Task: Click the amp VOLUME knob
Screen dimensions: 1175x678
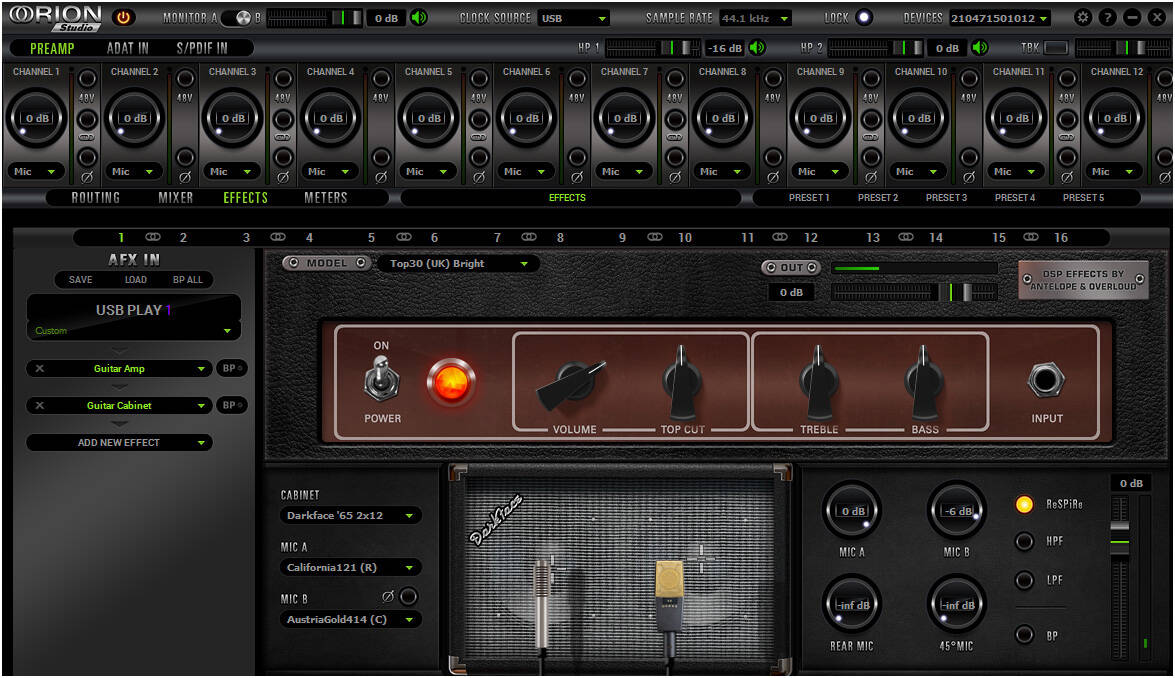Action: [572, 384]
